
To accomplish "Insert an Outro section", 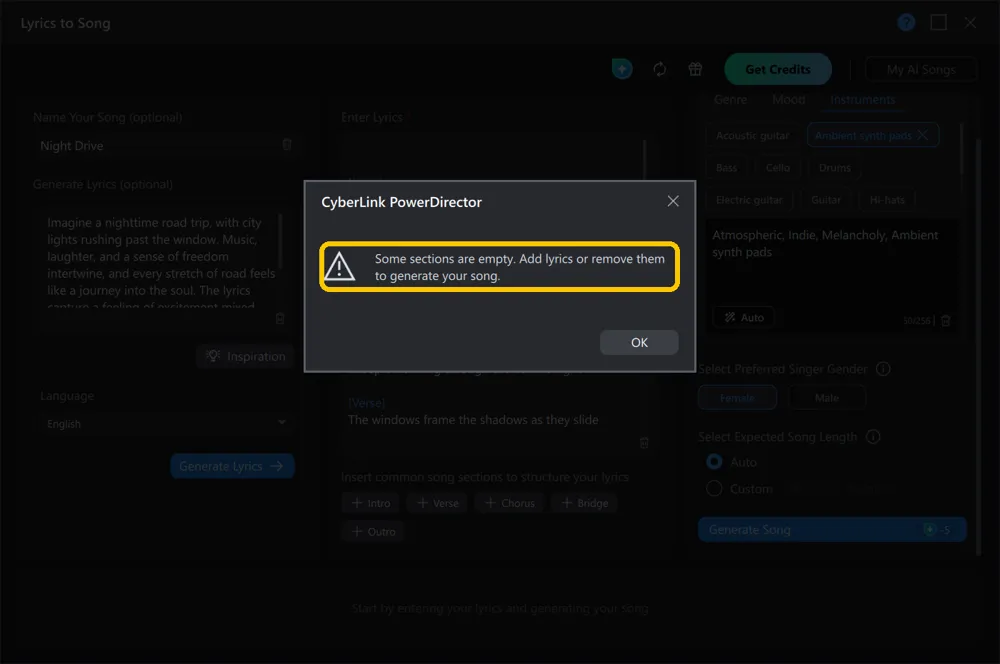I will coord(373,531).
